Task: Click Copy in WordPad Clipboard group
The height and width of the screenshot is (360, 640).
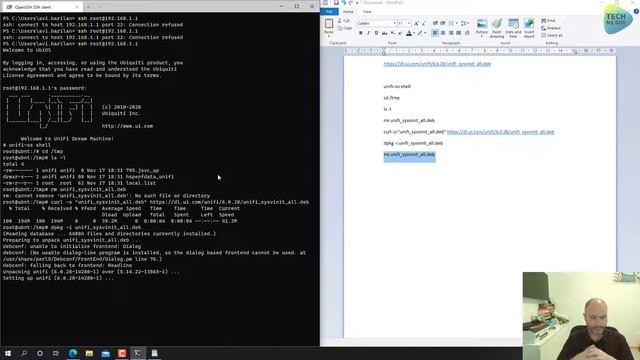Action: 345,28
